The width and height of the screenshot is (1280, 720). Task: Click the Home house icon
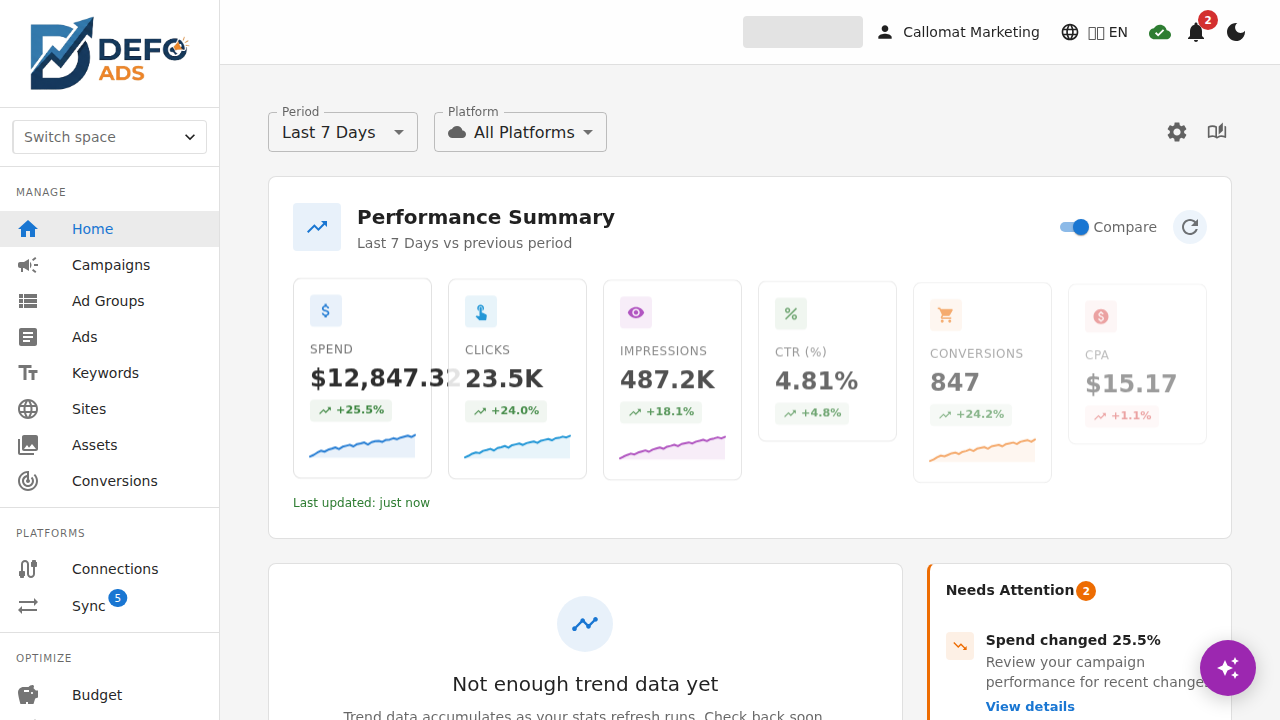pos(28,229)
